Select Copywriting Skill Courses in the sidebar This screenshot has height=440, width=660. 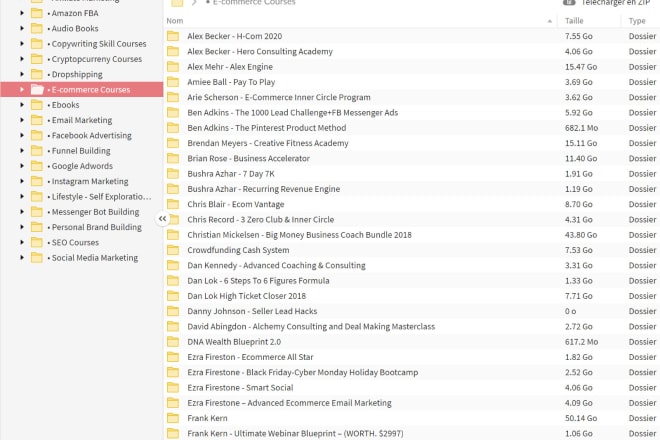(x=97, y=44)
